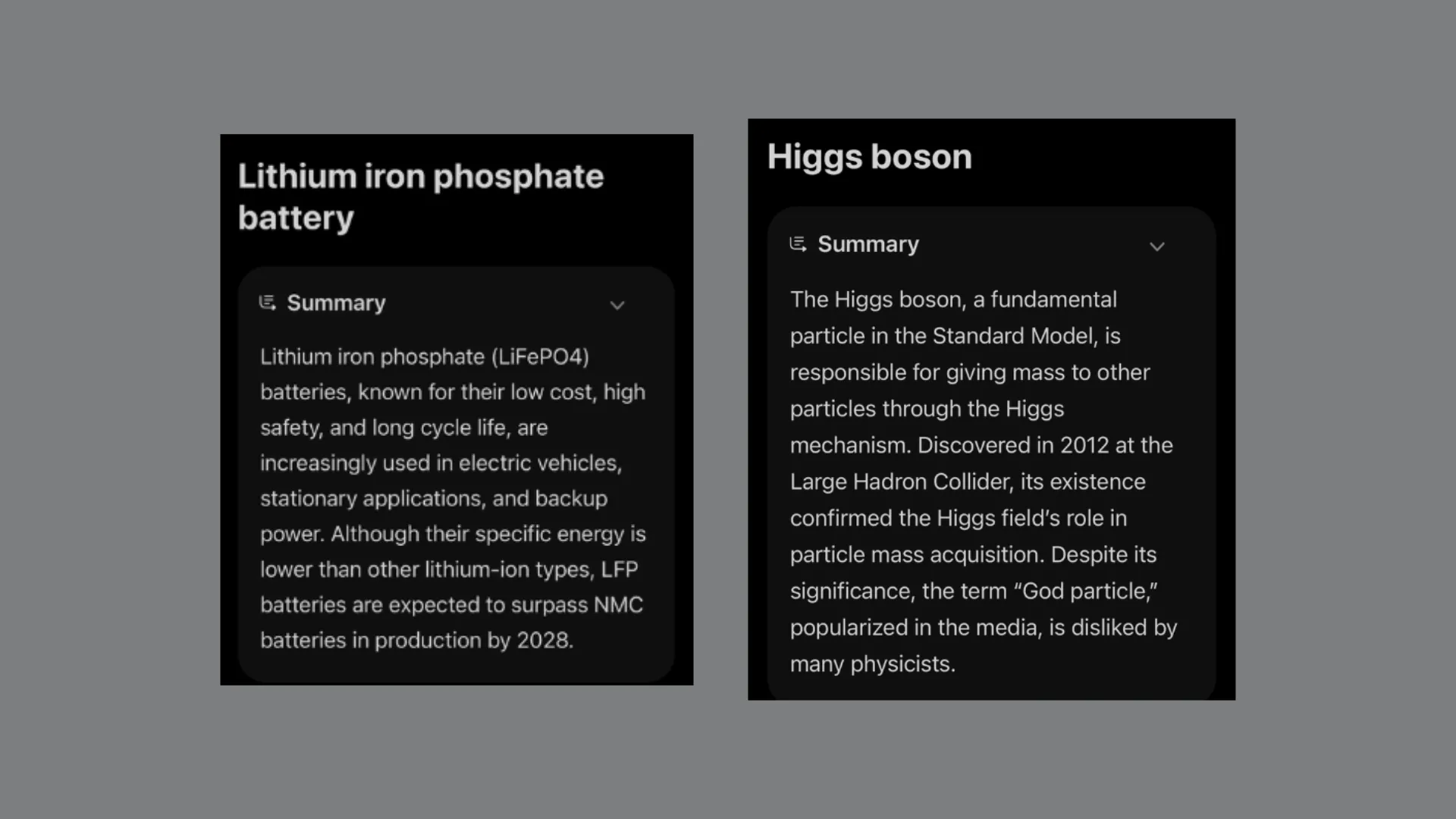Click "LiFePO4" in the battery summary
This screenshot has width=1456, height=819.
540,356
